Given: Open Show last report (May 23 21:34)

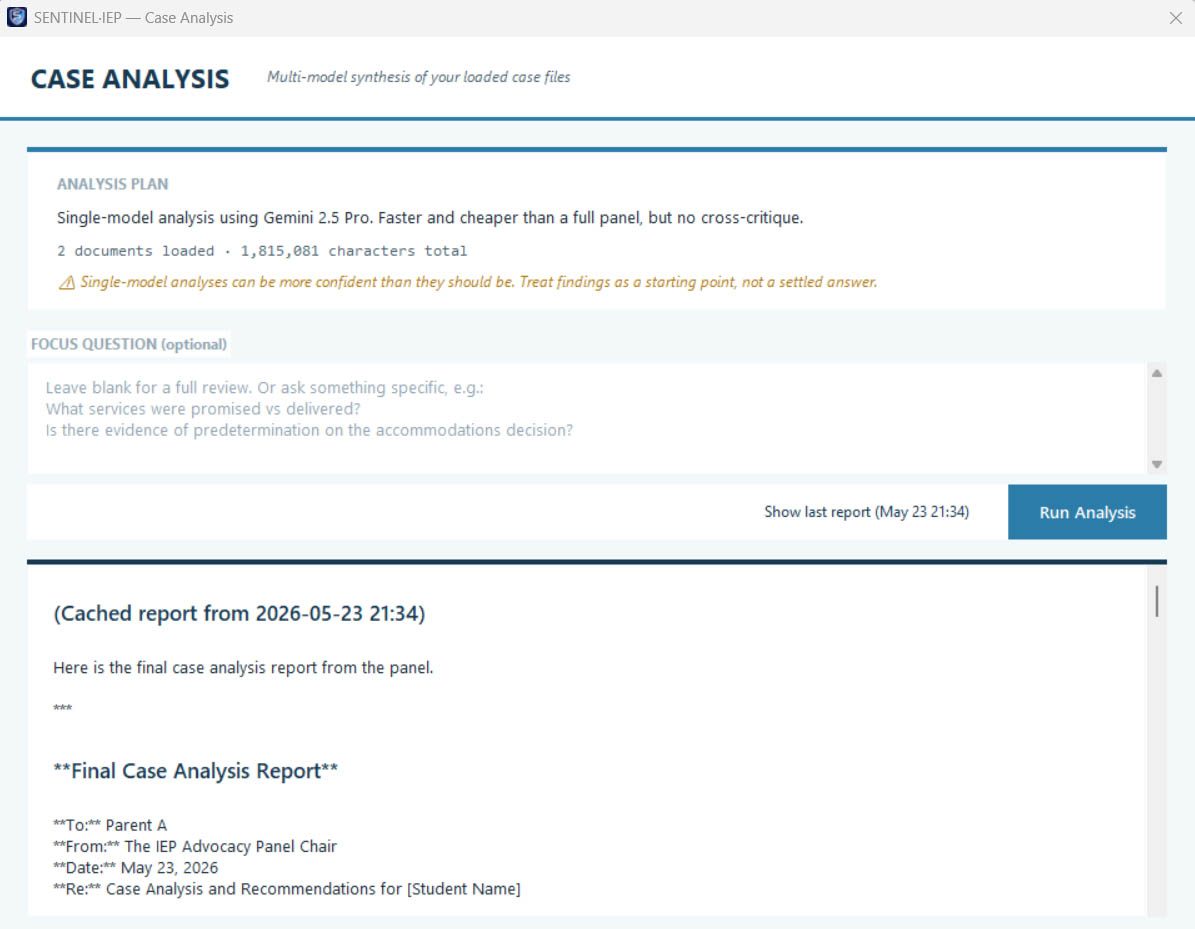Looking at the screenshot, I should click(x=867, y=512).
